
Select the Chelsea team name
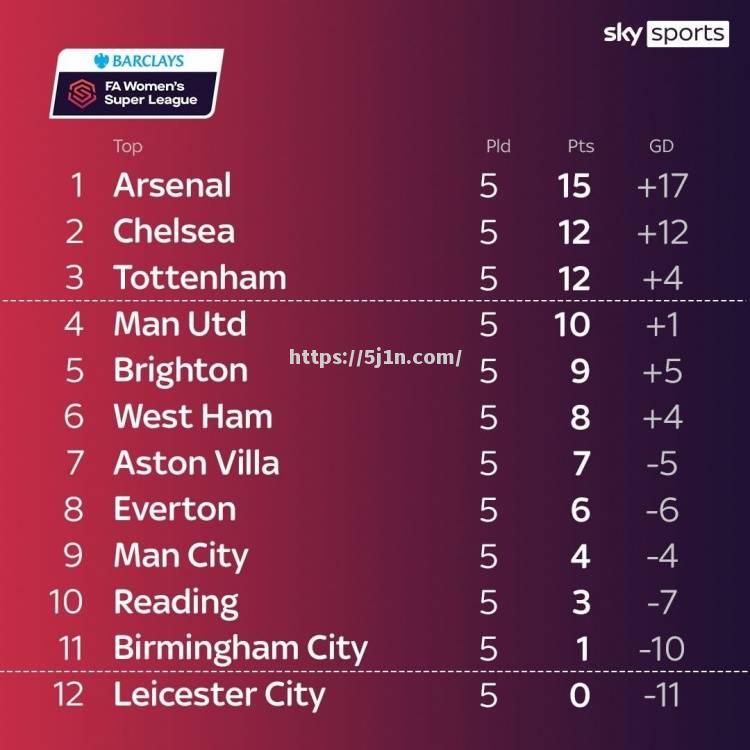click(x=174, y=232)
